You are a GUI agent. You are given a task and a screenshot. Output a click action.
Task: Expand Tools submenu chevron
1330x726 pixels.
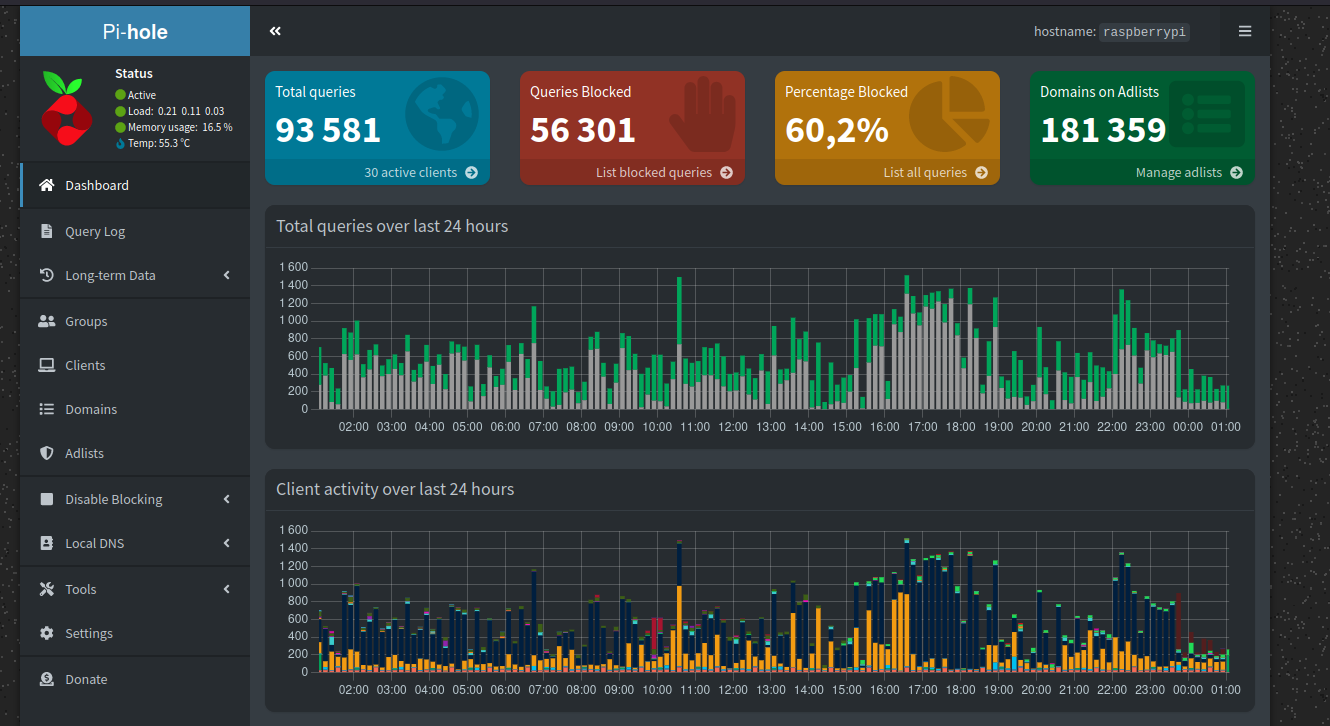pos(227,589)
